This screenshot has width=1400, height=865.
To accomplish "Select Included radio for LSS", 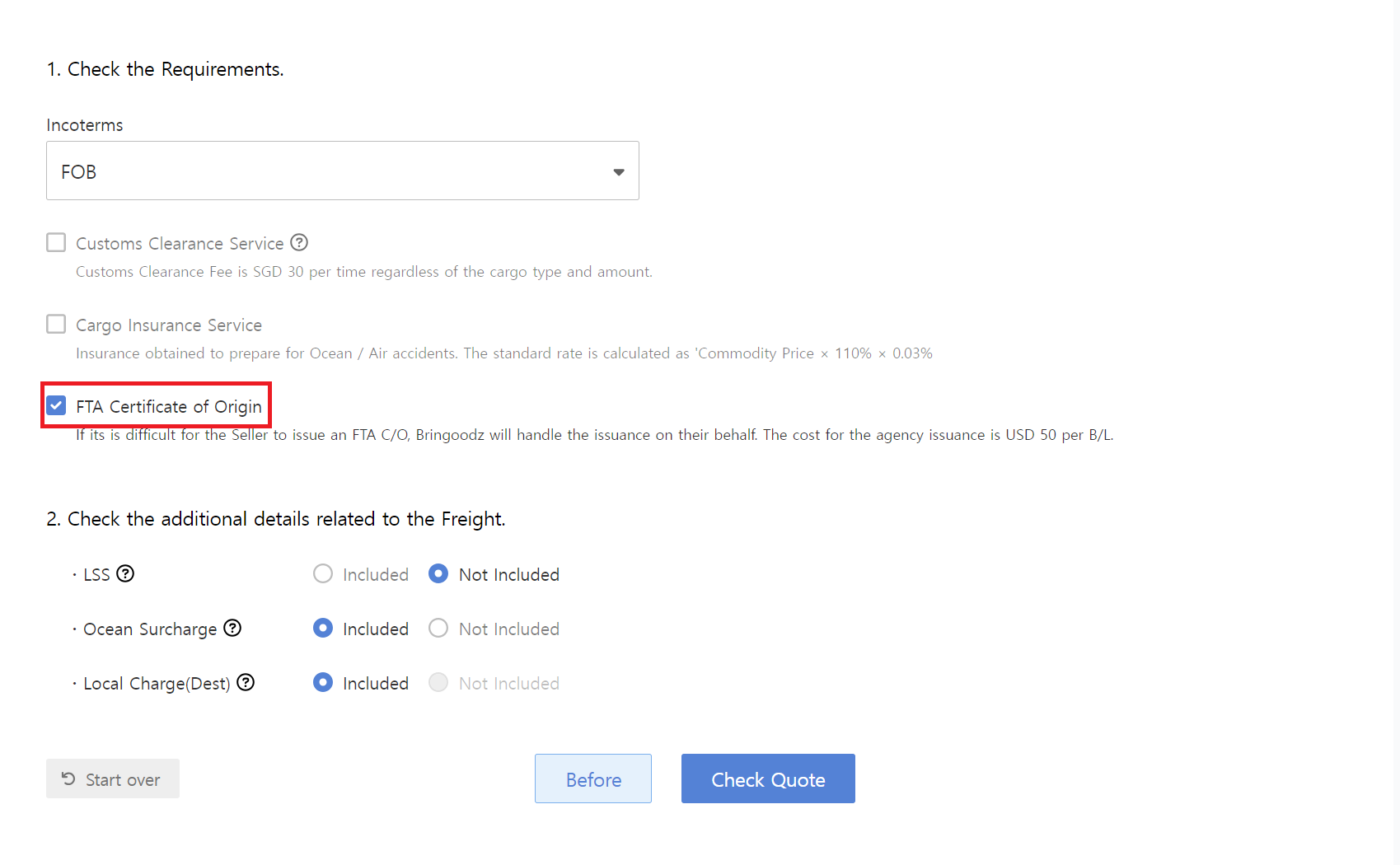I will (x=323, y=574).
